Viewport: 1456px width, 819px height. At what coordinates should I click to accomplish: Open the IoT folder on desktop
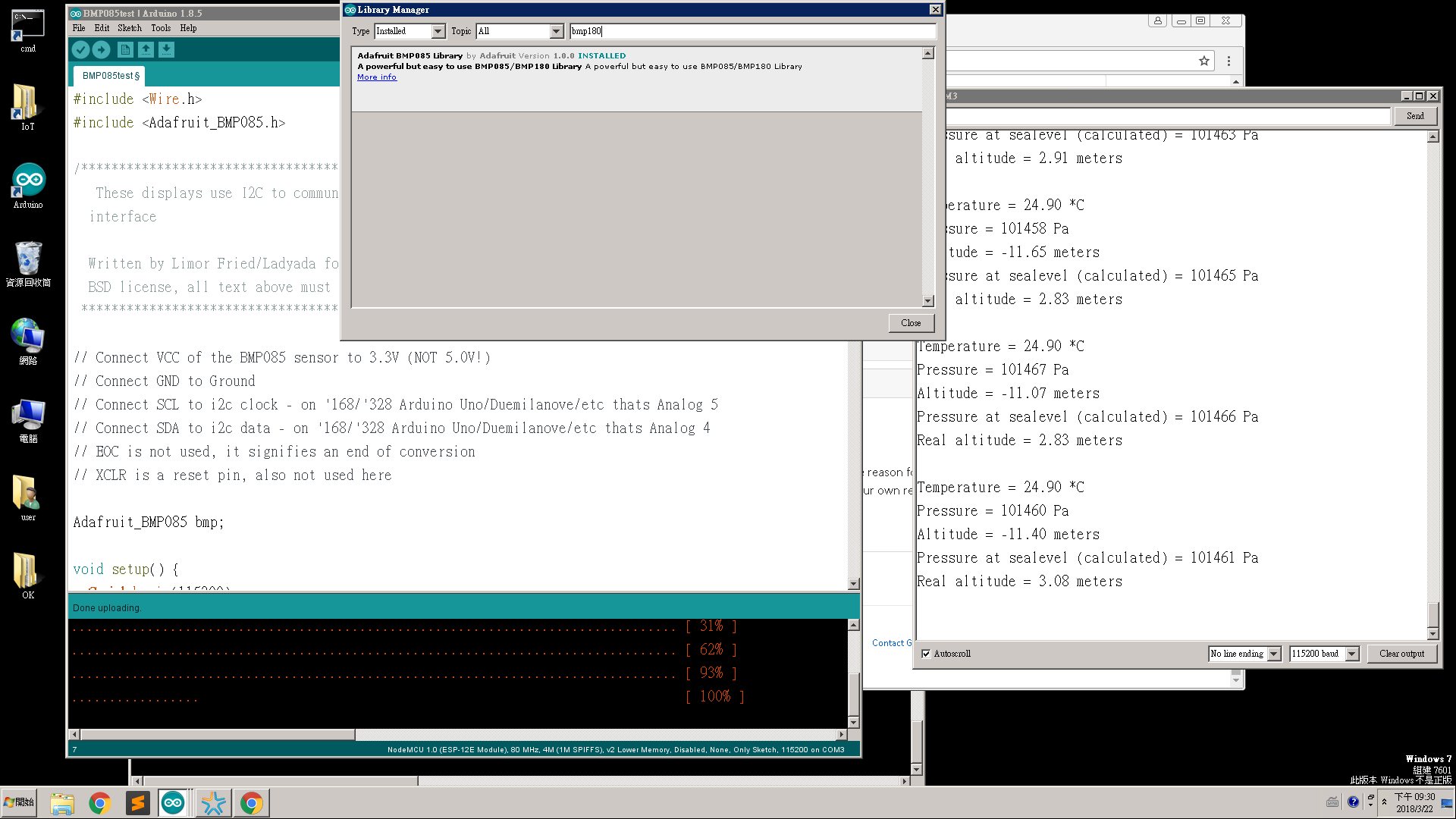coord(28,107)
